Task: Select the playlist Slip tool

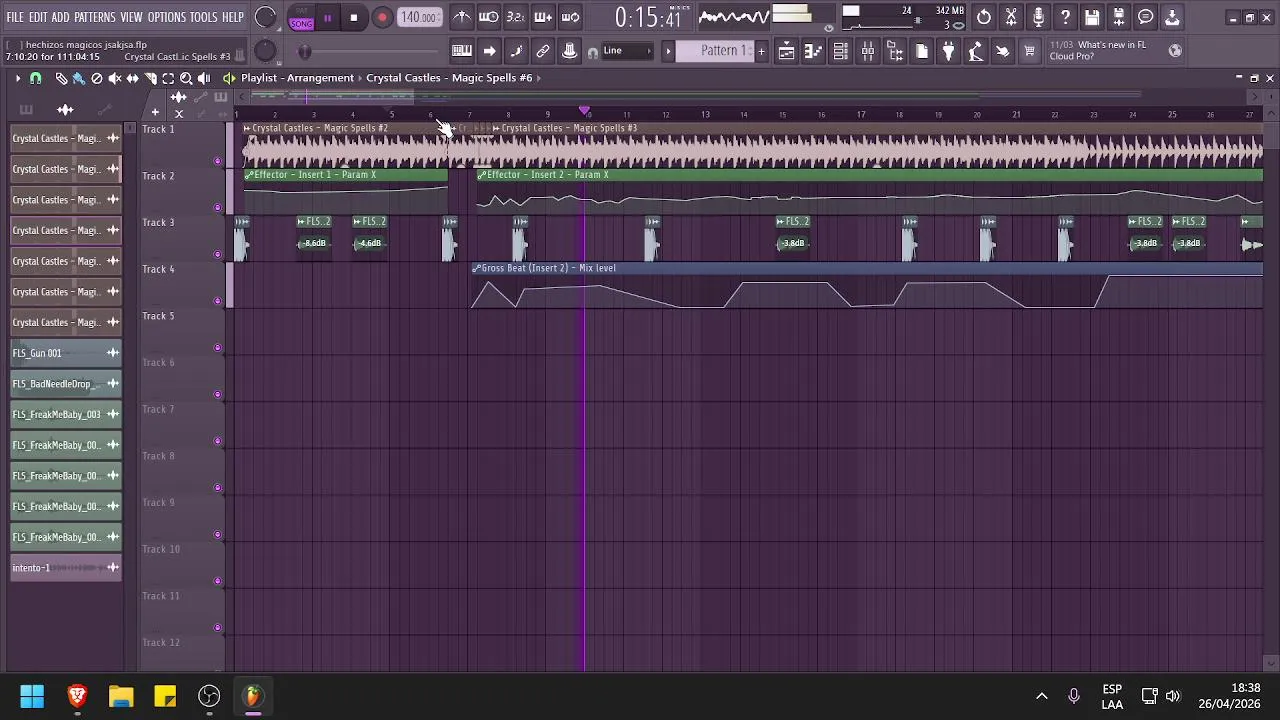Action: pos(133,78)
